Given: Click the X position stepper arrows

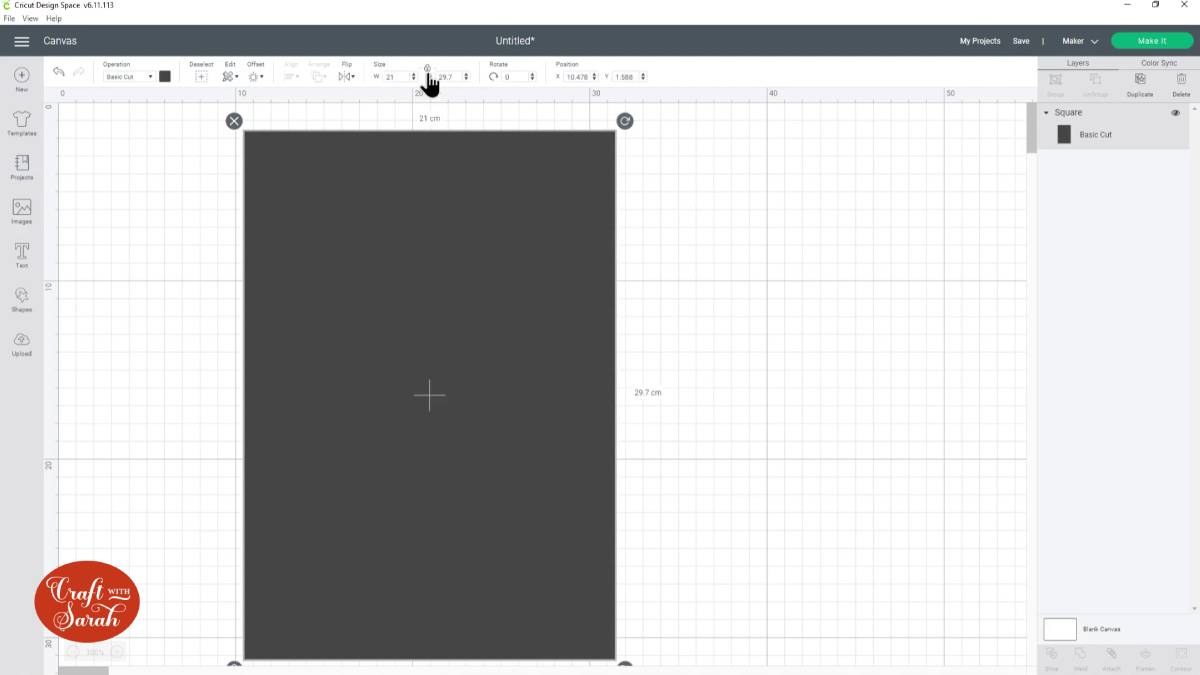Looking at the screenshot, I should [x=595, y=77].
